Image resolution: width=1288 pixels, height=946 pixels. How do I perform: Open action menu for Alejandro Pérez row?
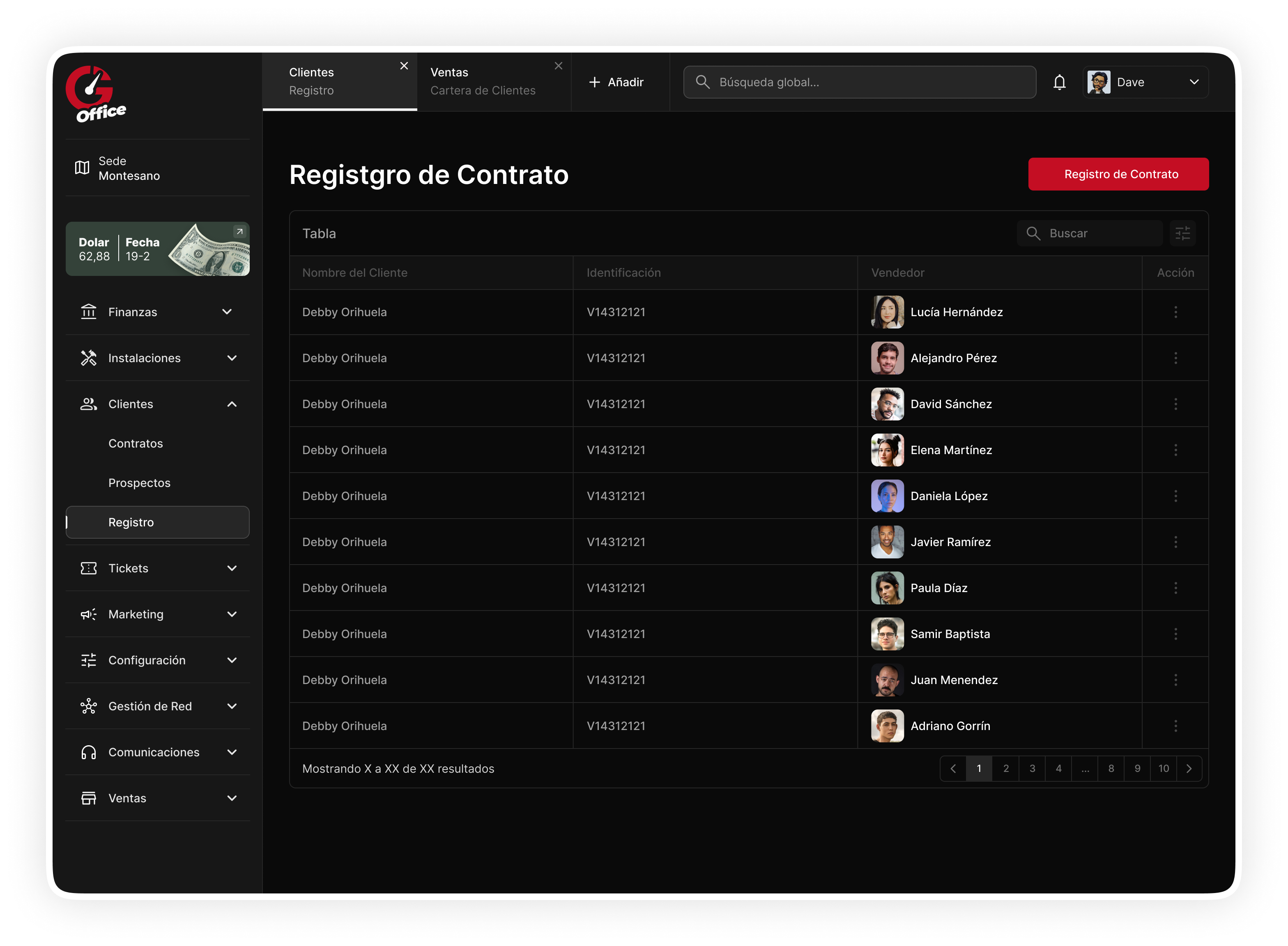[1175, 358]
